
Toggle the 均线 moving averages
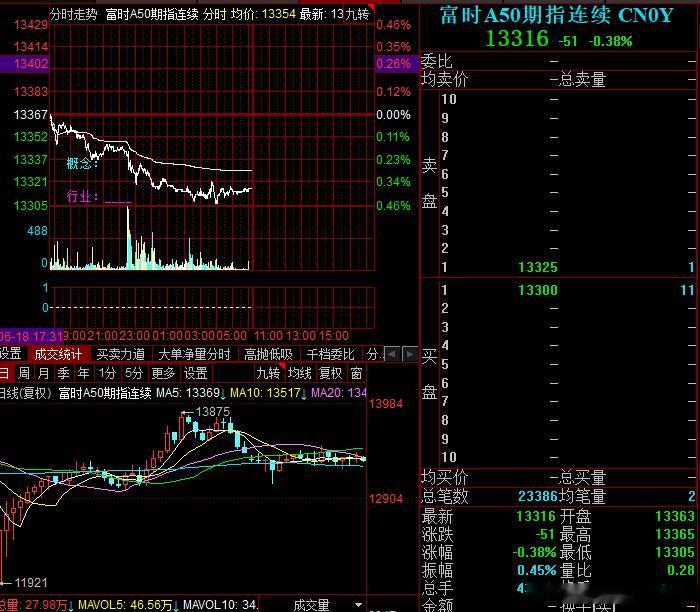click(300, 373)
